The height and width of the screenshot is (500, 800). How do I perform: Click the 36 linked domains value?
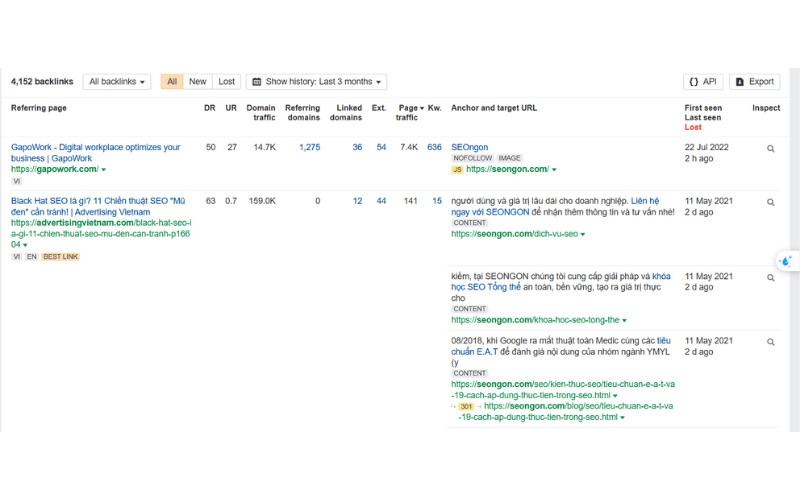[357, 147]
